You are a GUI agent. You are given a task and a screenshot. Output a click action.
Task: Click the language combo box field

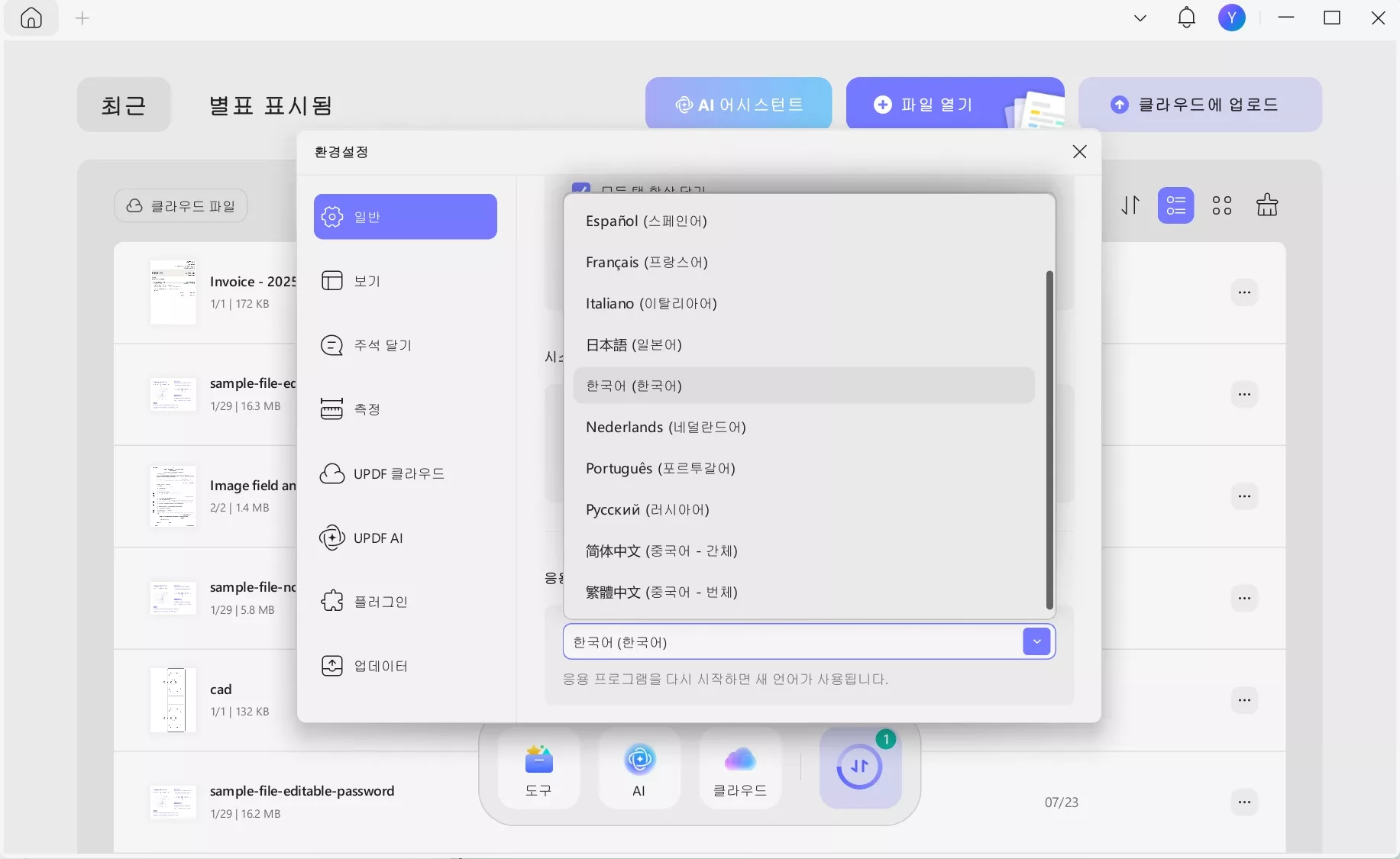pos(809,641)
